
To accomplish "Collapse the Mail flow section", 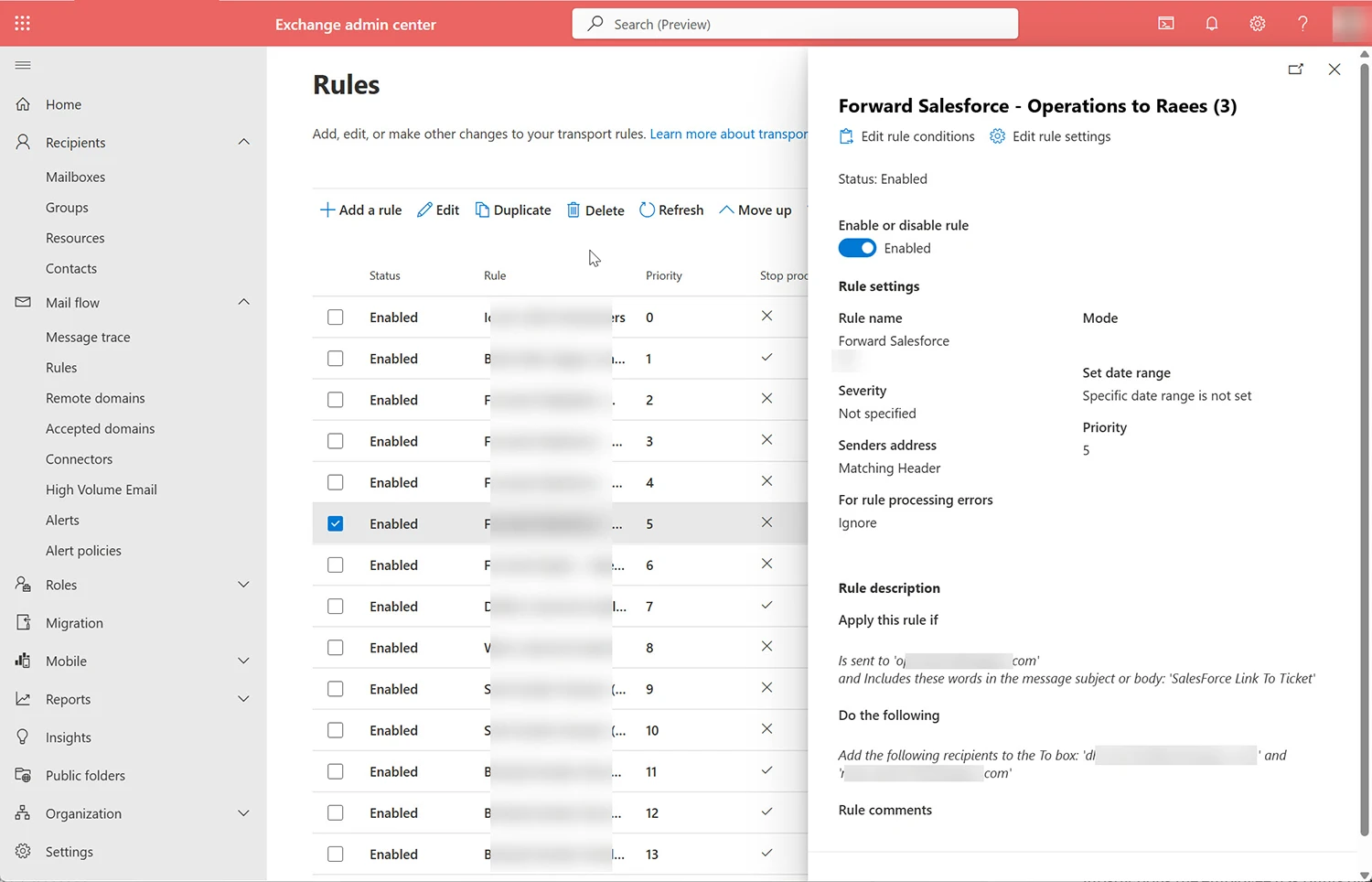I will 243,302.
